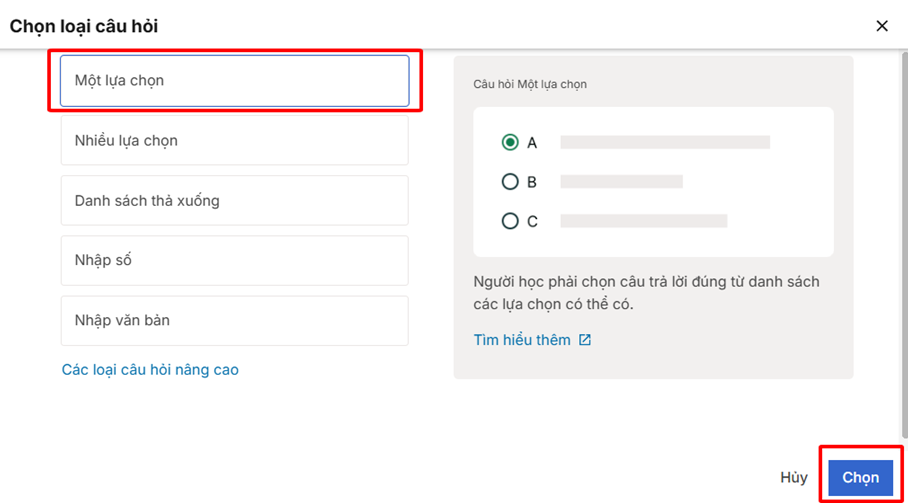Screen dimensions: 908x503
Task: Select the 'Nhập số' question type
Action: [x=234, y=261]
